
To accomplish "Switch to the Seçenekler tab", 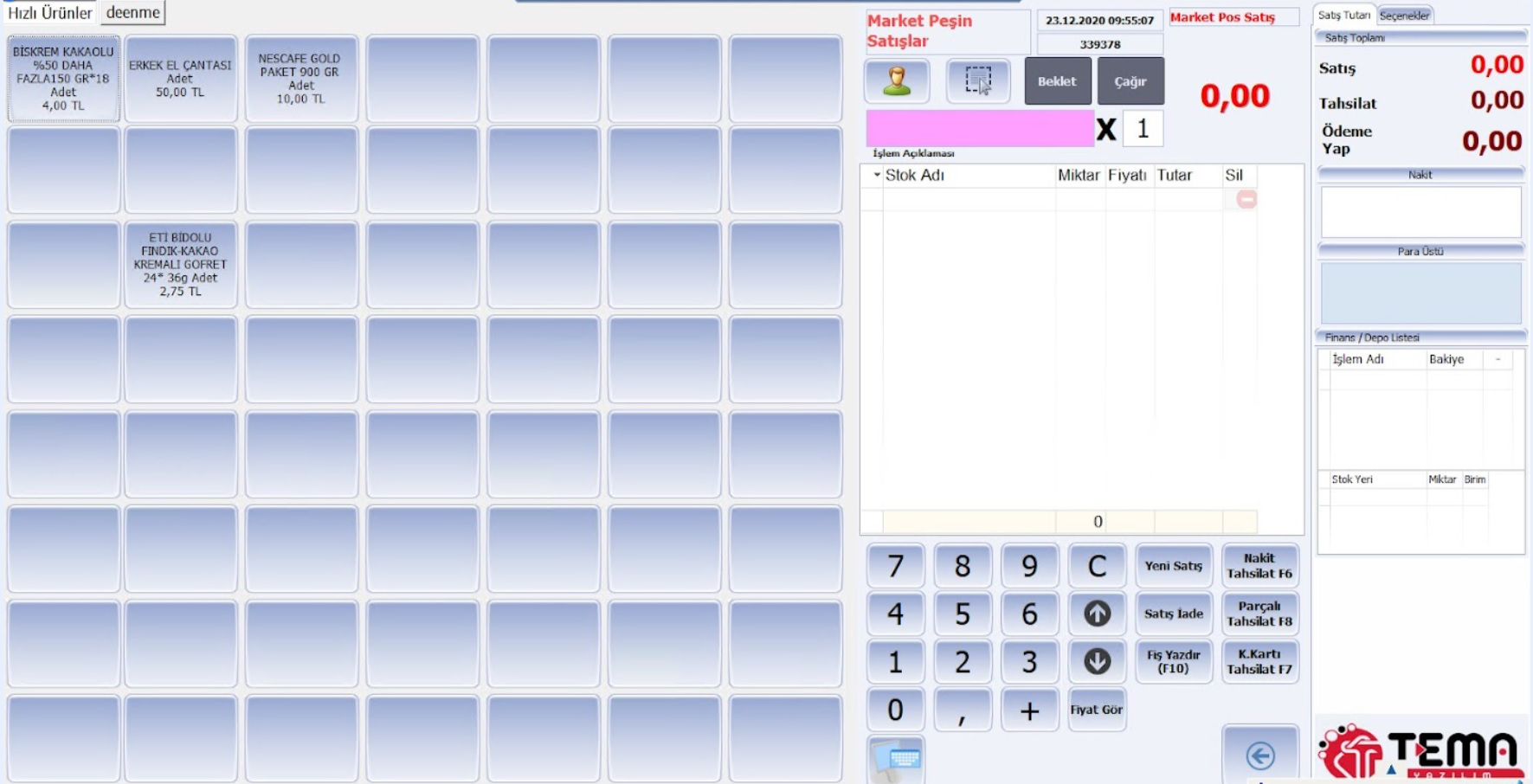I will [1404, 16].
